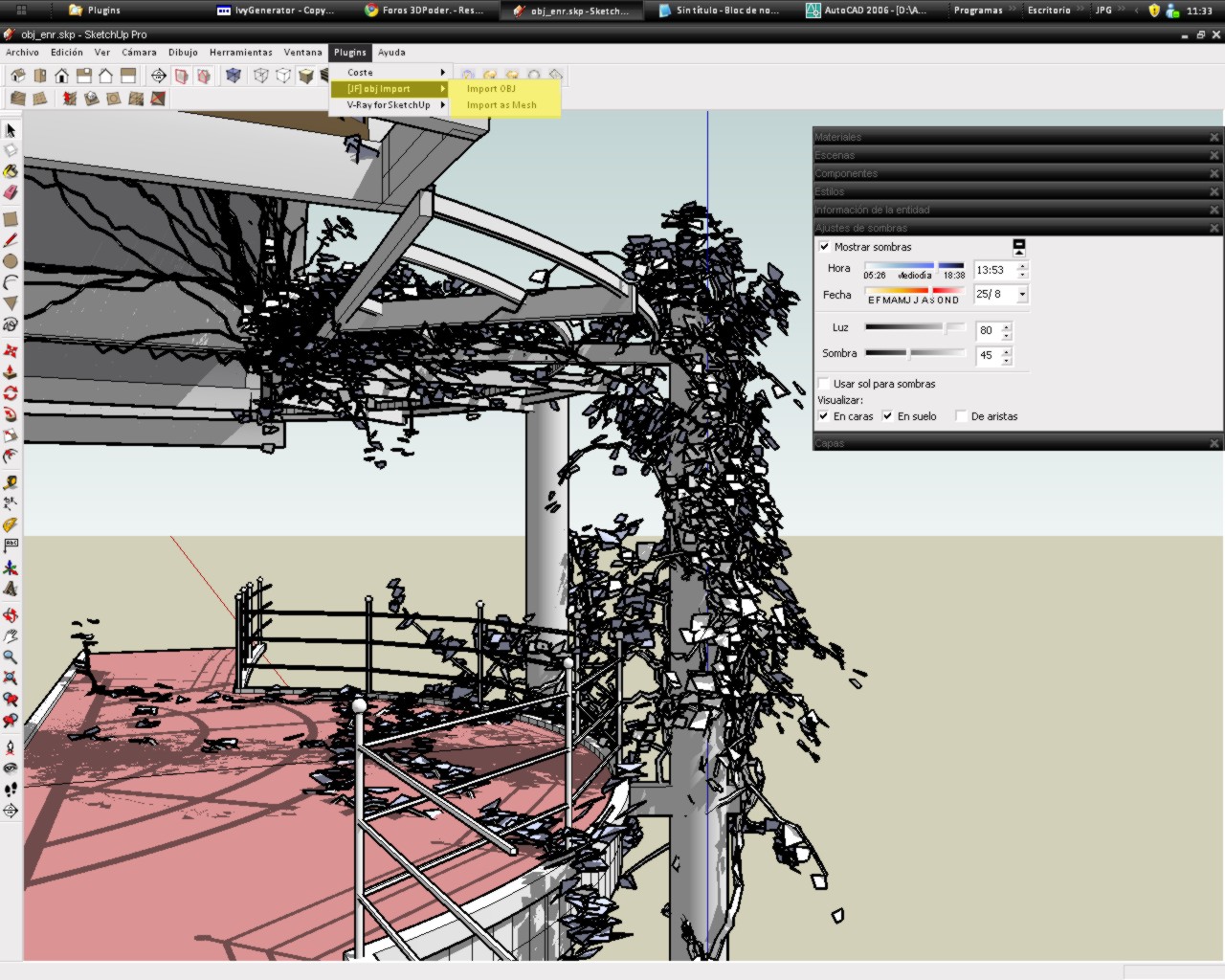The image size is (1225, 980).
Task: Open AutoCAD 2006 from taskbar
Action: [x=867, y=11]
